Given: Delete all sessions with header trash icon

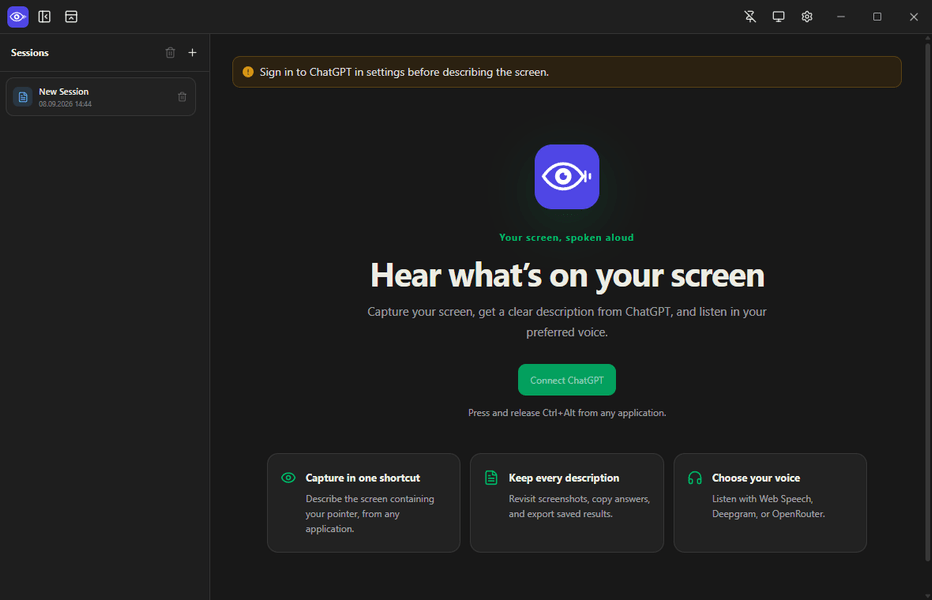Looking at the screenshot, I should pyautogui.click(x=170, y=52).
